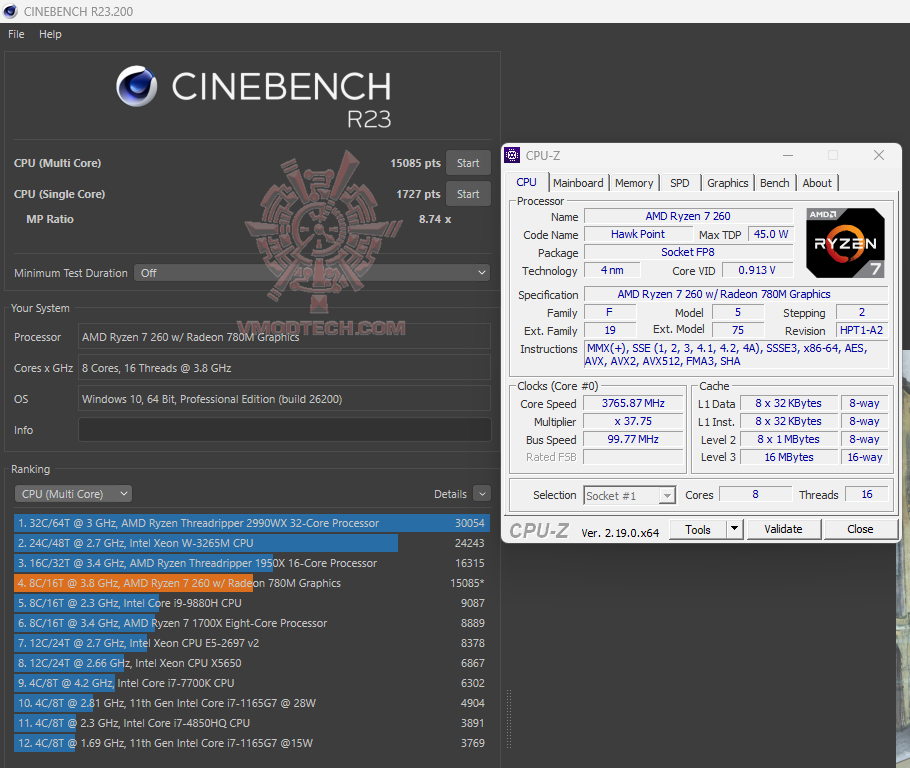Screen dimensions: 910x768
Task: Click the Code Name Hawk Point value
Action: coord(638,234)
